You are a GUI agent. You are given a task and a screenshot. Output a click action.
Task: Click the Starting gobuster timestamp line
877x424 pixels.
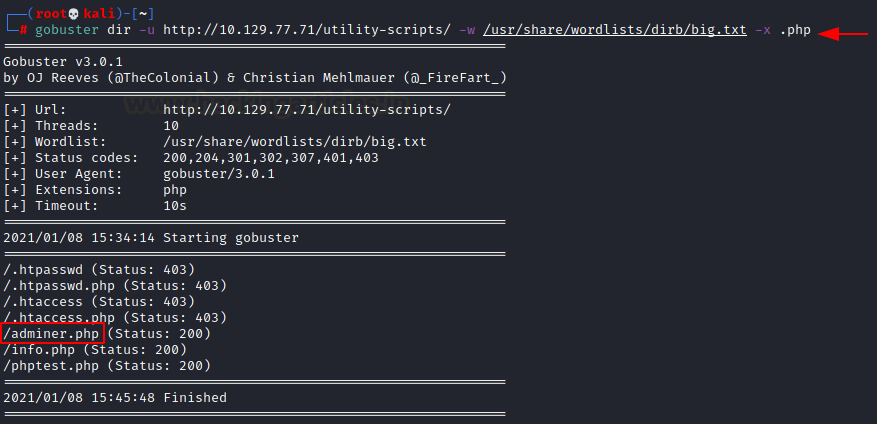pyautogui.click(x=151, y=238)
